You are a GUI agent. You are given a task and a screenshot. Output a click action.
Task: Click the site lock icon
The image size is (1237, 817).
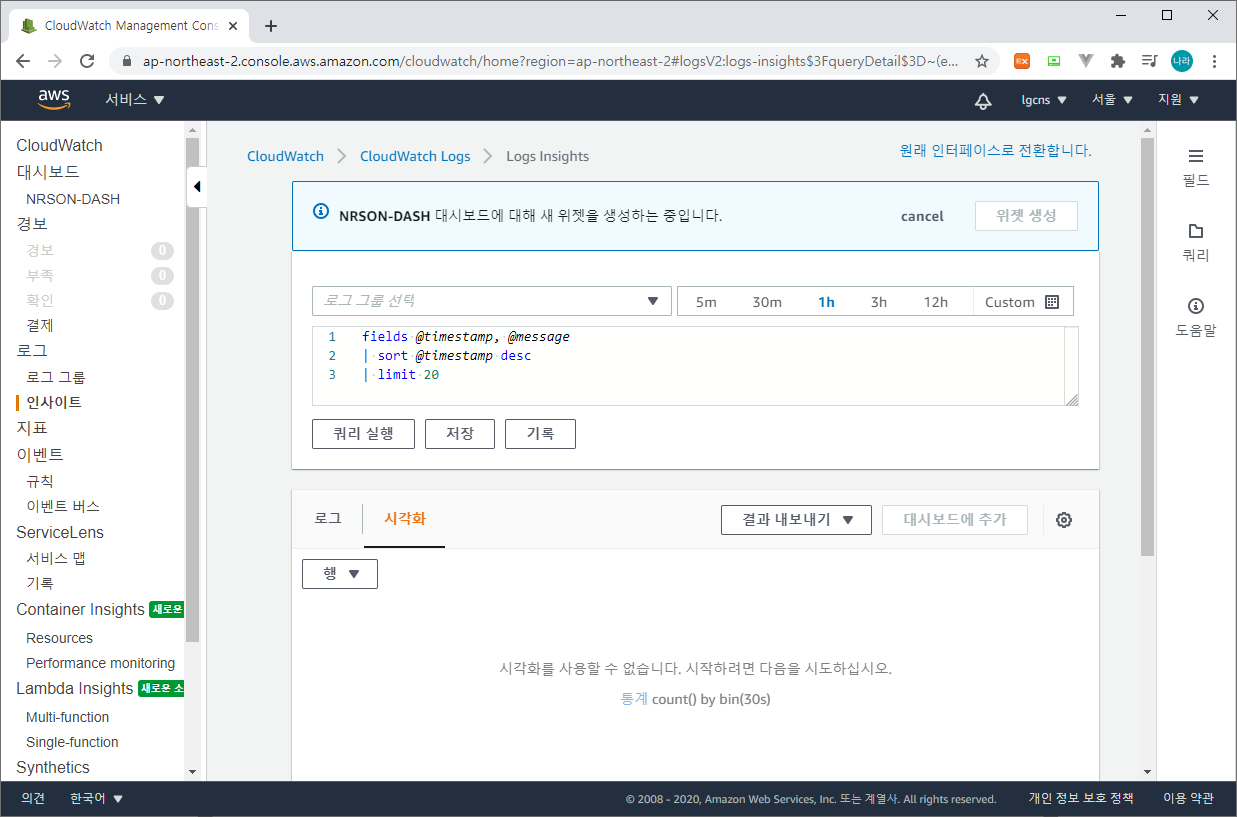[126, 61]
